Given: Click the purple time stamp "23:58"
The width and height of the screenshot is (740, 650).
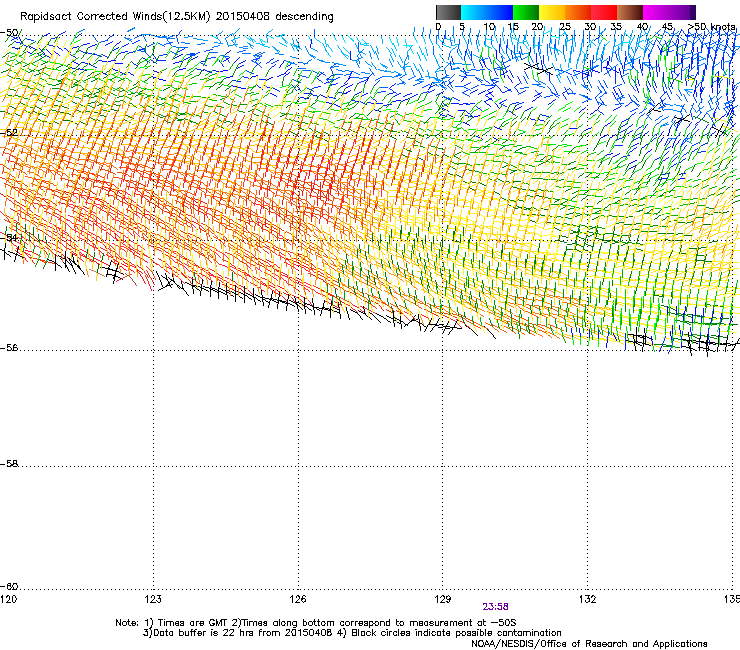Looking at the screenshot, I should coord(496,607).
